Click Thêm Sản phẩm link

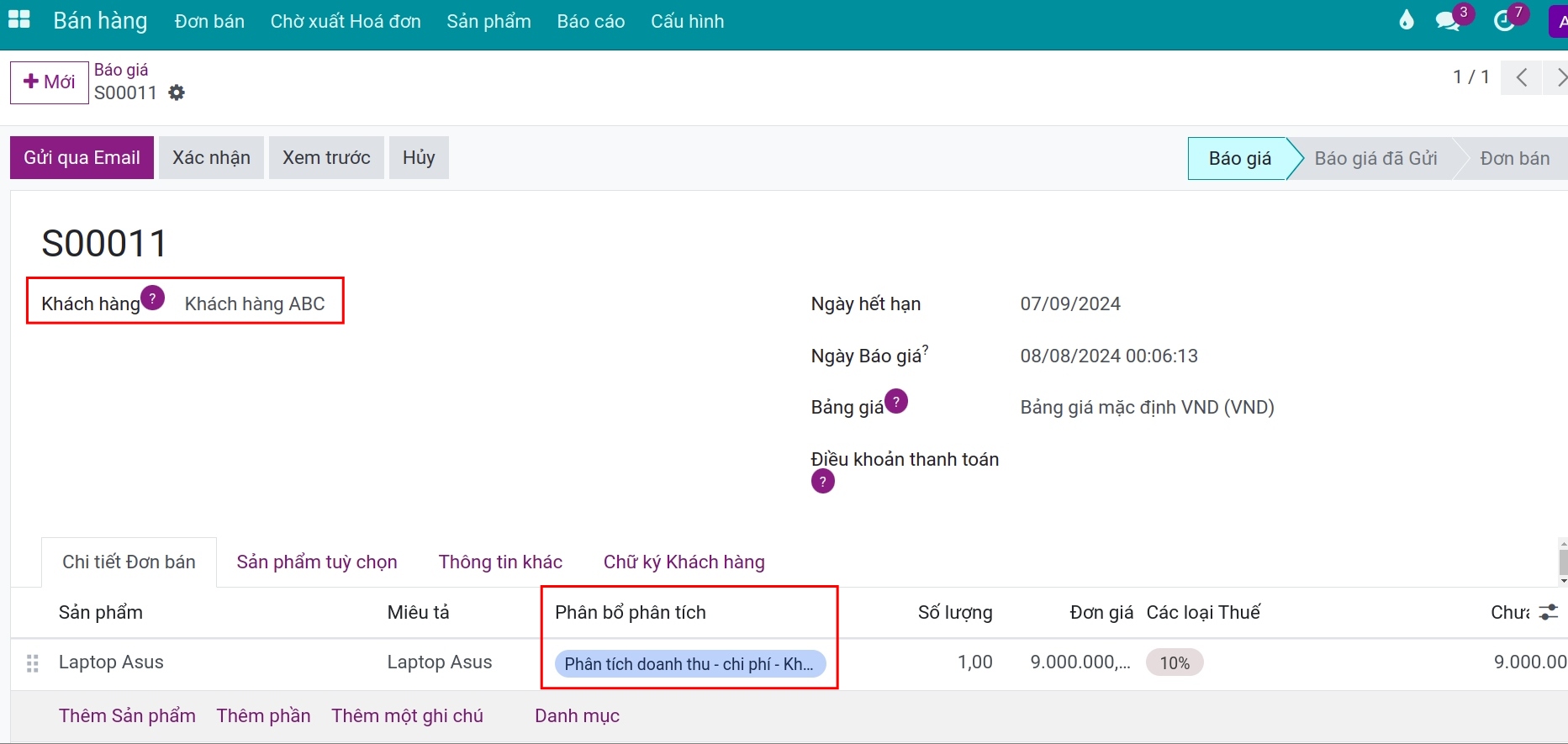tap(127, 715)
